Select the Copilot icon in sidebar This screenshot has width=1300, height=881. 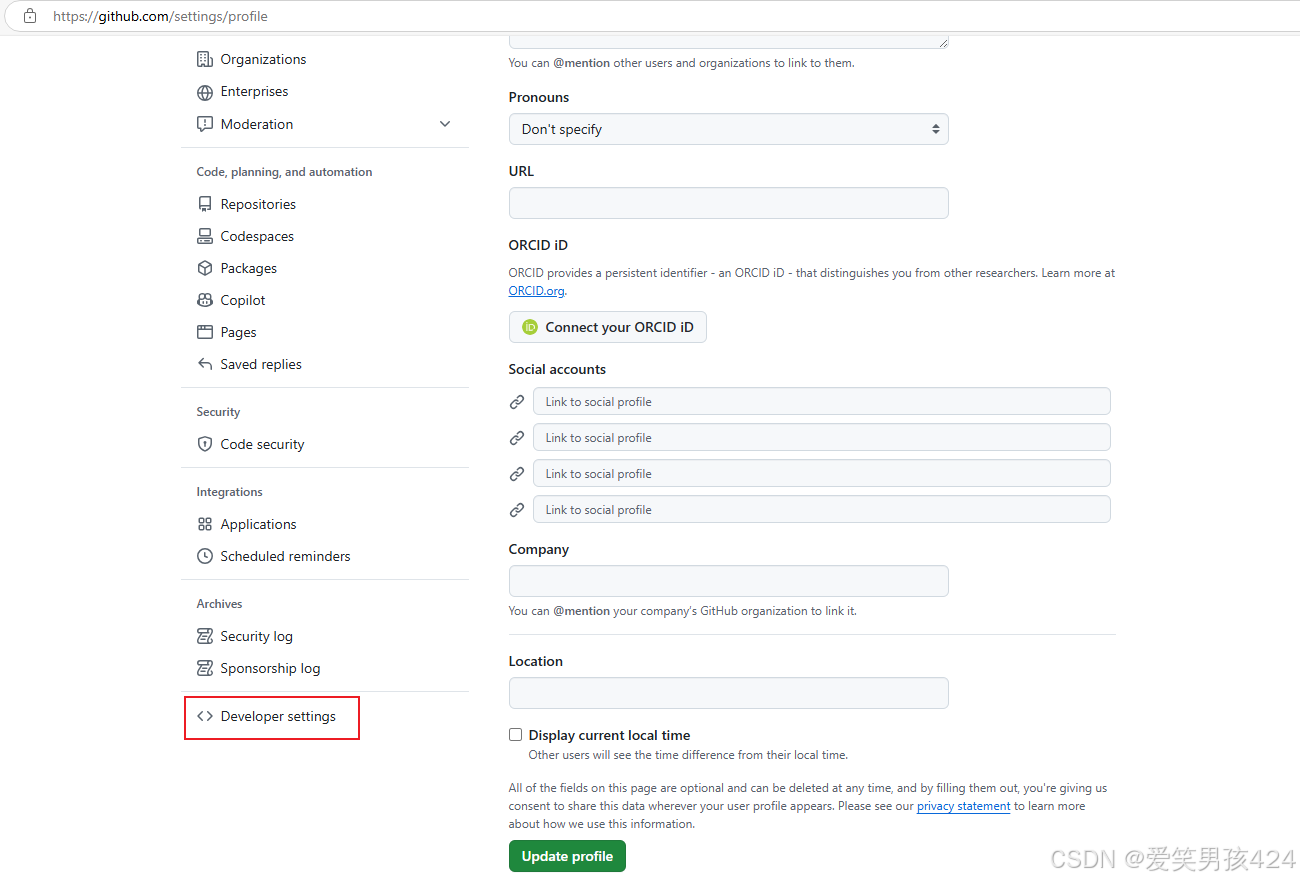pyautogui.click(x=203, y=300)
